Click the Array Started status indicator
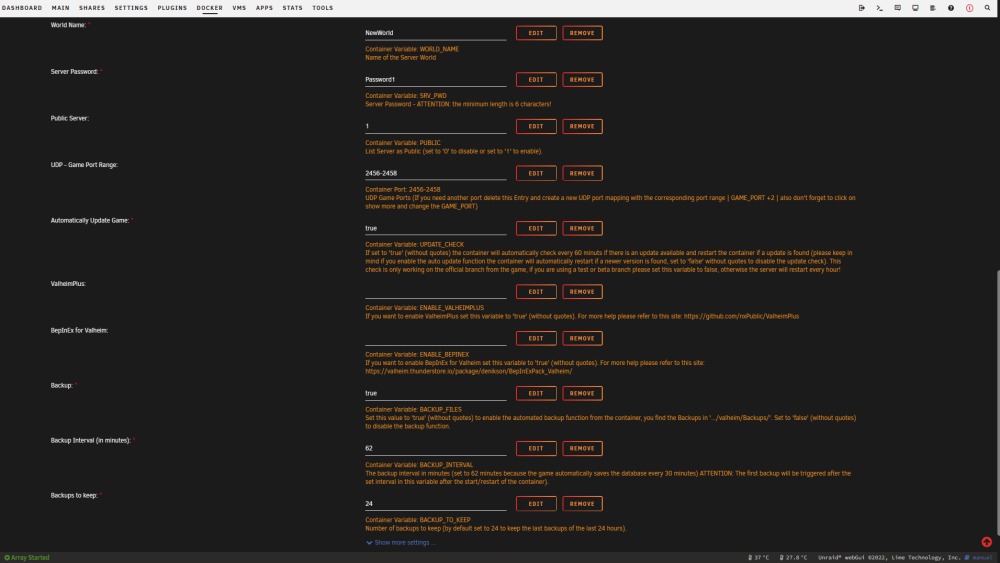This screenshot has height=563, width=1000. click(27, 557)
